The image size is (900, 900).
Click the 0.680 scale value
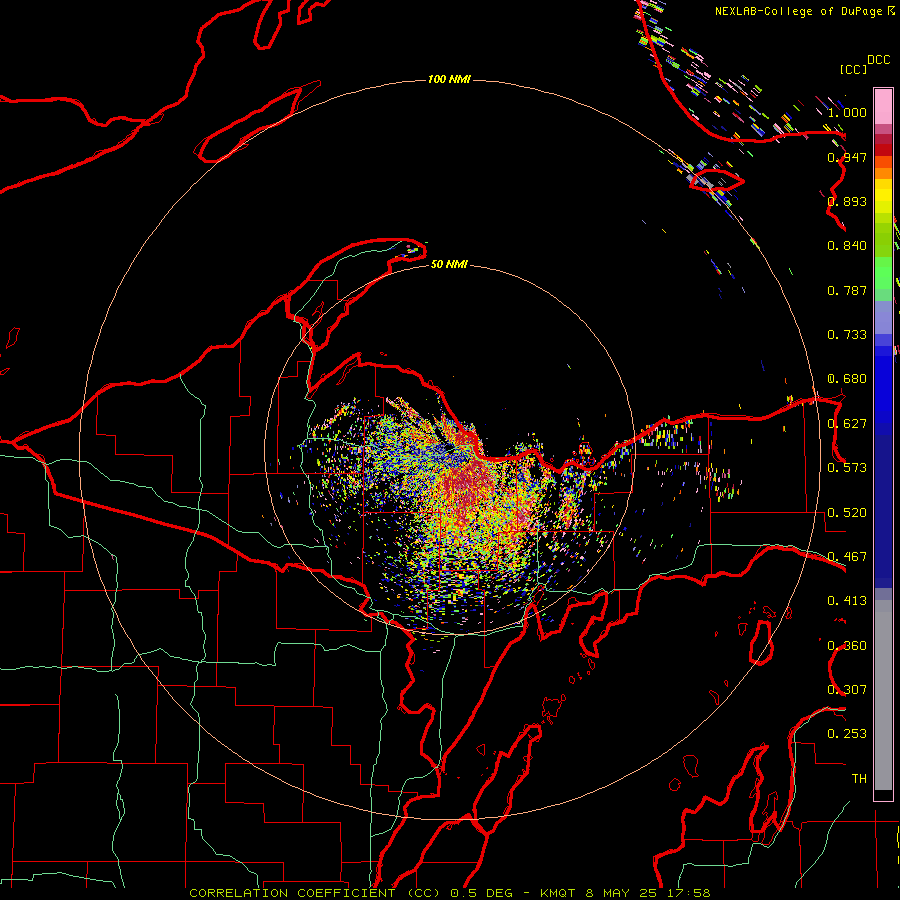tap(847, 379)
